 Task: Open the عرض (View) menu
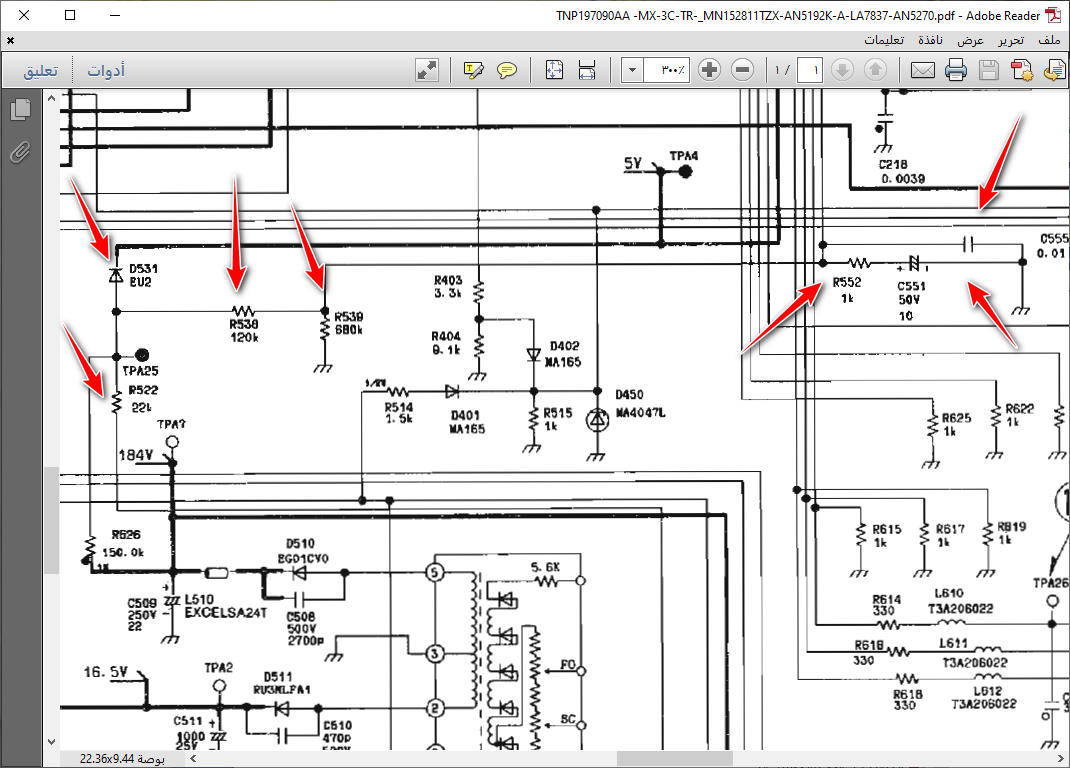click(970, 40)
